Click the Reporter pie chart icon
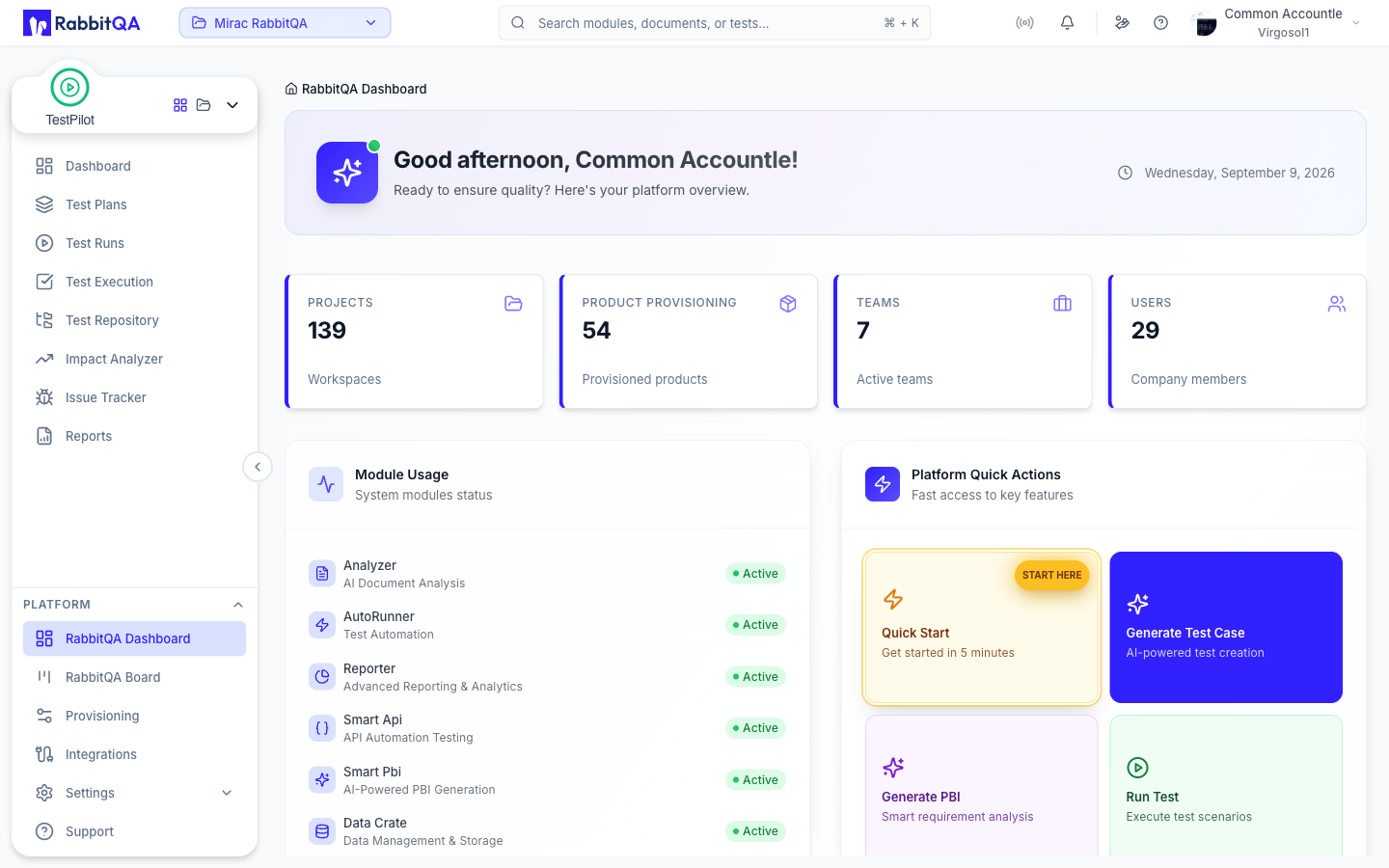Screen dimensions: 1389x868 pyautogui.click(x=322, y=676)
